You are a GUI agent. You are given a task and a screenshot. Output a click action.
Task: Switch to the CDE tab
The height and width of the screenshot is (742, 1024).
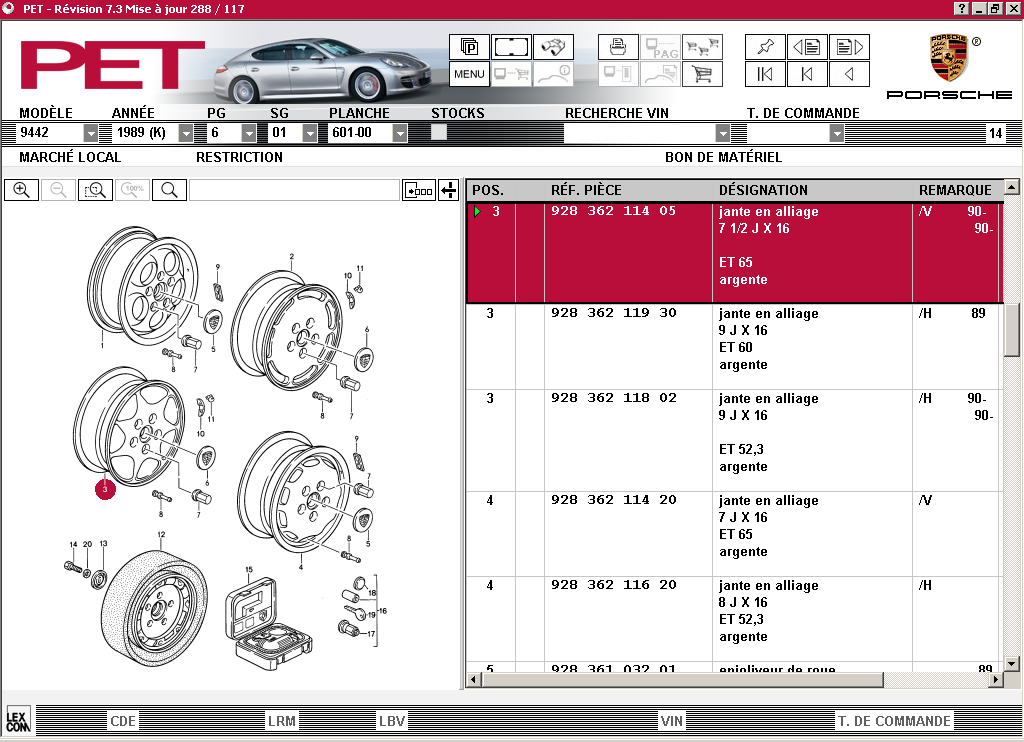click(123, 721)
